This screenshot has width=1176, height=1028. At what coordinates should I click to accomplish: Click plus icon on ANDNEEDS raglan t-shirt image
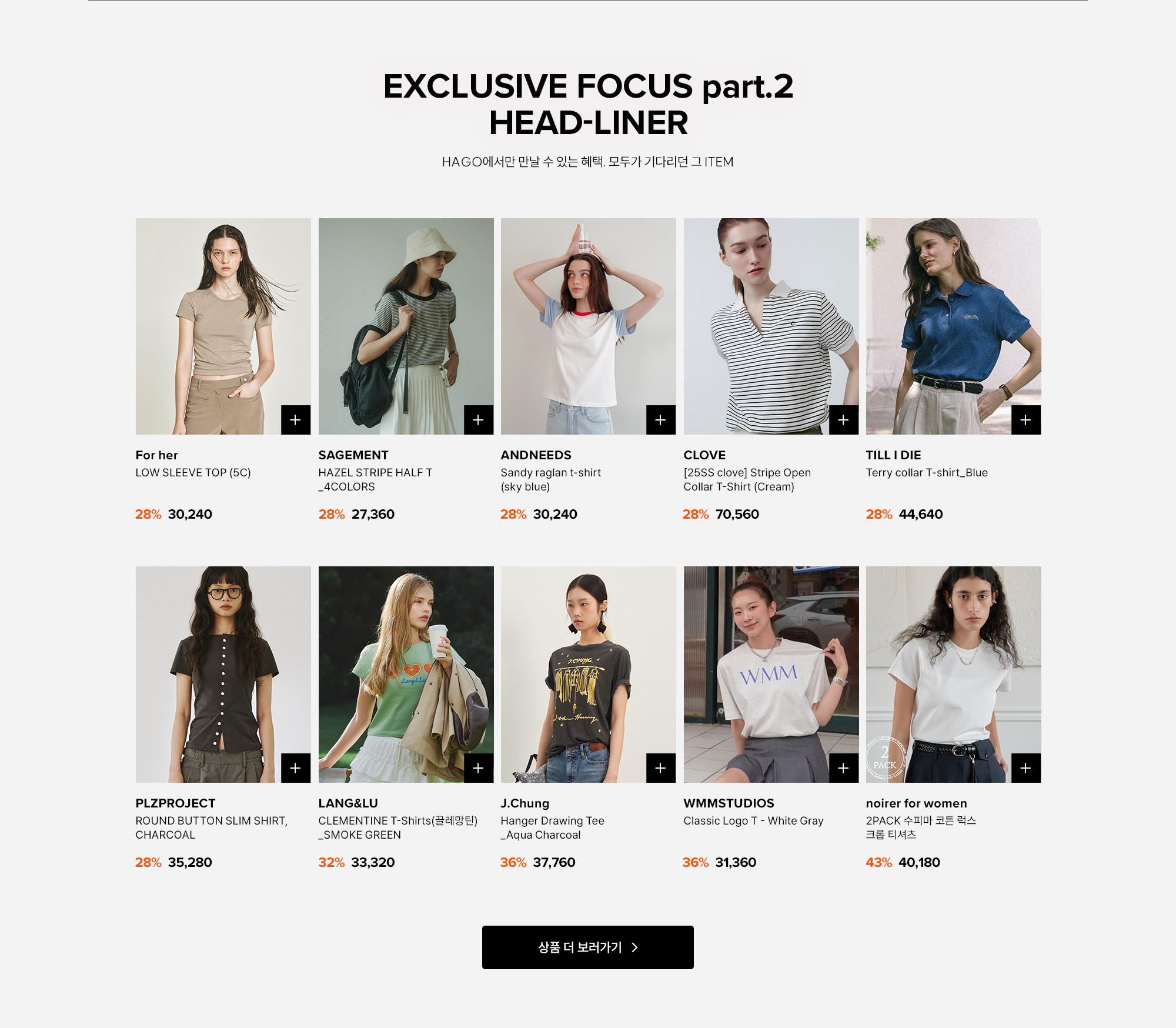pos(661,420)
